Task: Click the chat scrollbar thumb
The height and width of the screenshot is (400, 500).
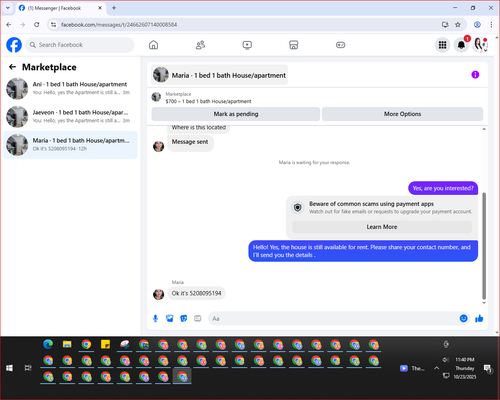Action: 484,246
